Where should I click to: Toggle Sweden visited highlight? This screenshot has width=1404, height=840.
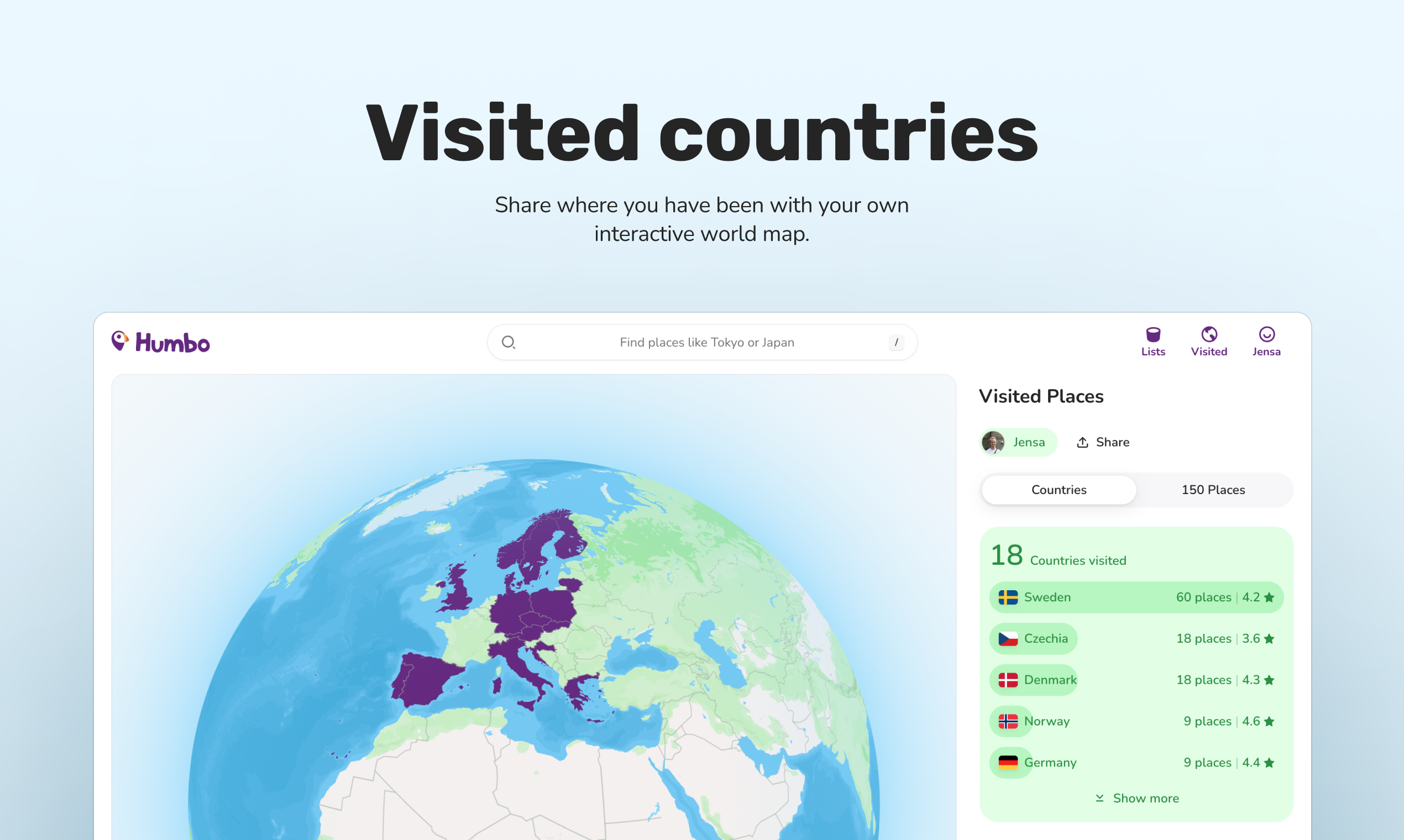(1136, 597)
